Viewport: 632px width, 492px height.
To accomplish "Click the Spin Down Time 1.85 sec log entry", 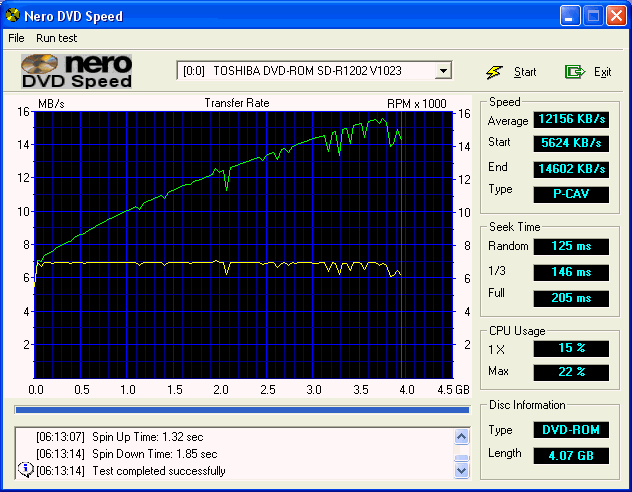I will coord(127,454).
